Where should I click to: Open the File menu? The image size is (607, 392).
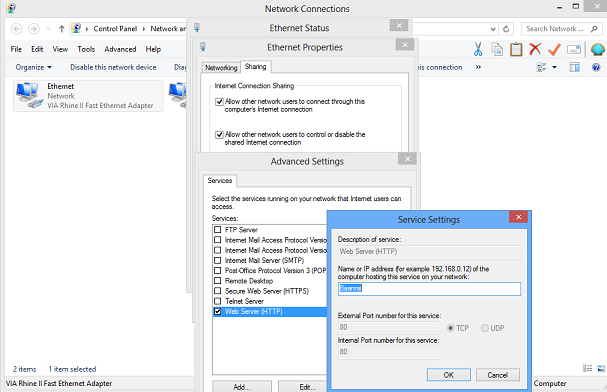point(16,49)
